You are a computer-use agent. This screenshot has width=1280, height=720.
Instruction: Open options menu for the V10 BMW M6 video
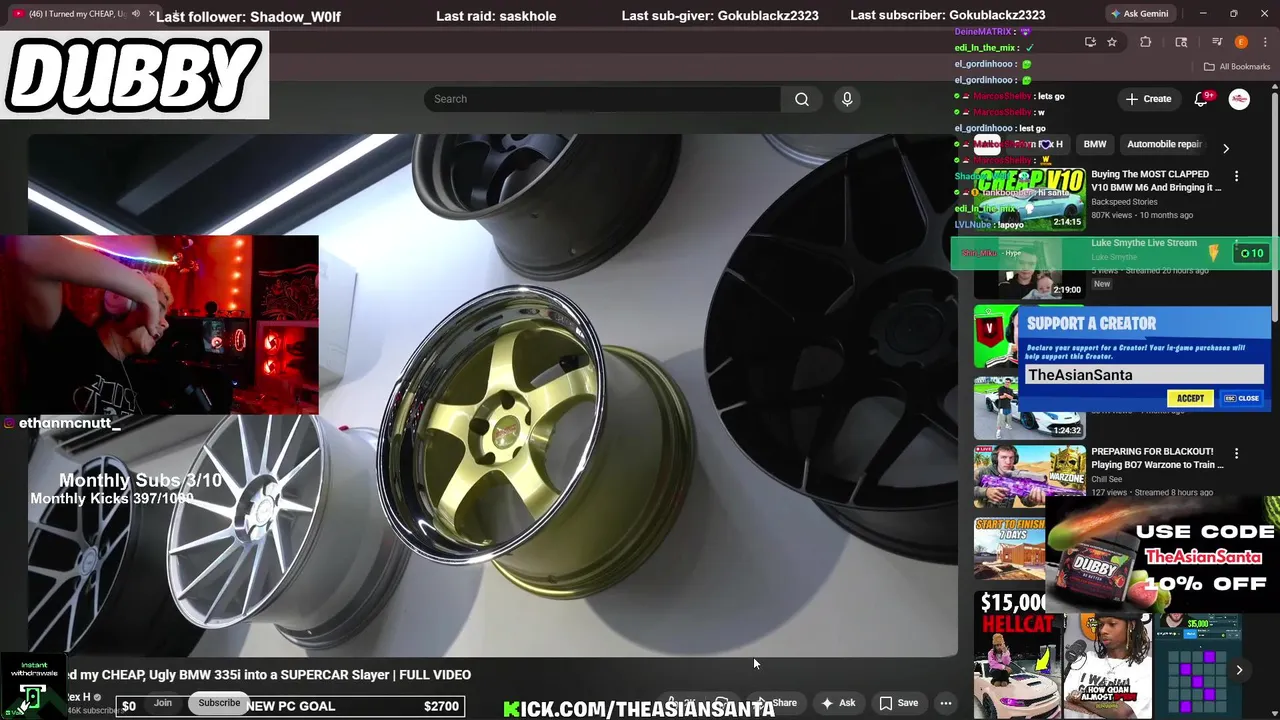click(x=1236, y=176)
